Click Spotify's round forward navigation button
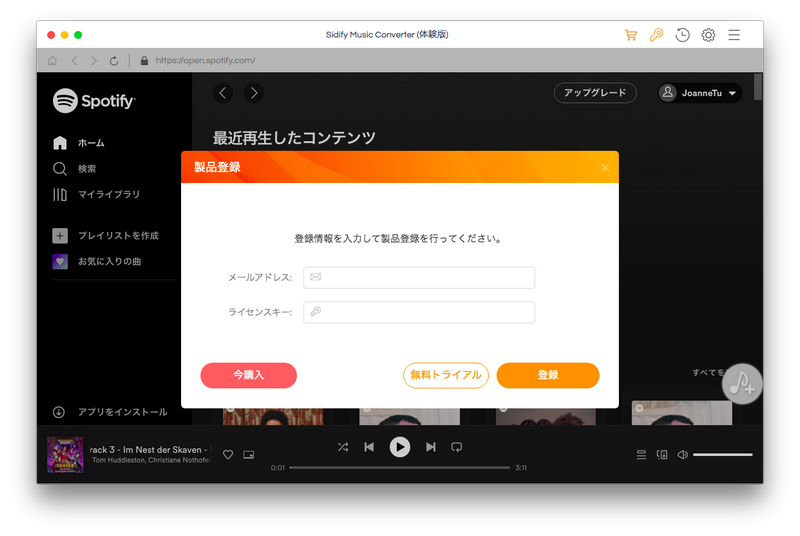The width and height of the screenshot is (800, 536). click(x=254, y=93)
